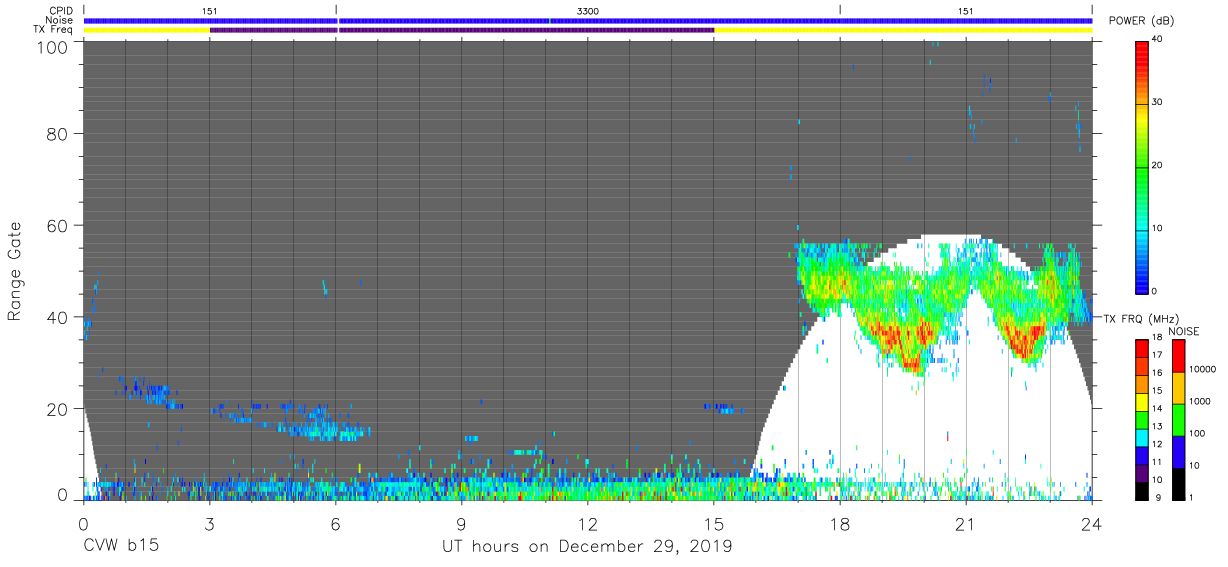Click the 30 tick on POWER scale

pyautogui.click(x=1158, y=103)
